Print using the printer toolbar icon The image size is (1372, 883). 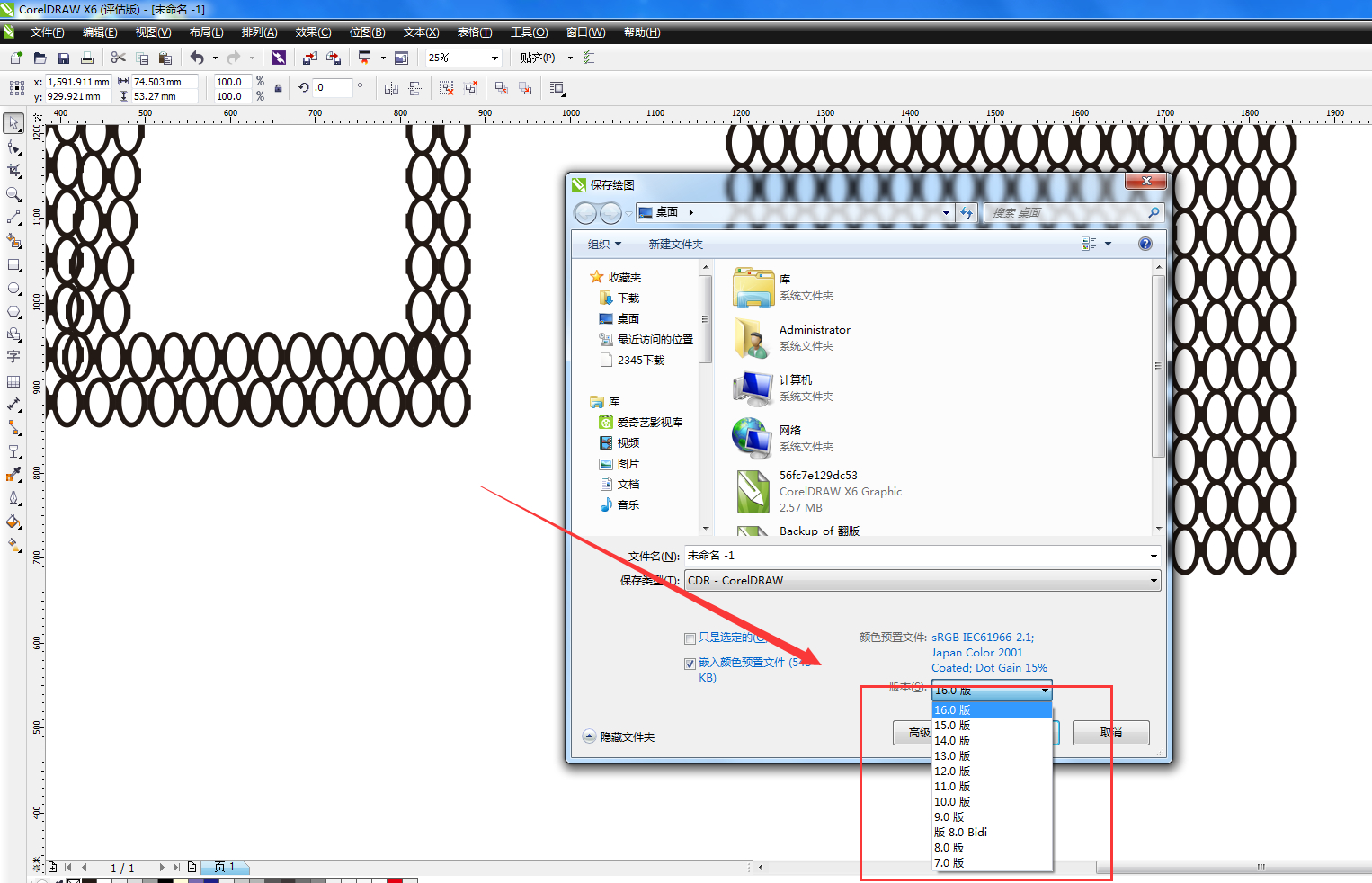87,58
